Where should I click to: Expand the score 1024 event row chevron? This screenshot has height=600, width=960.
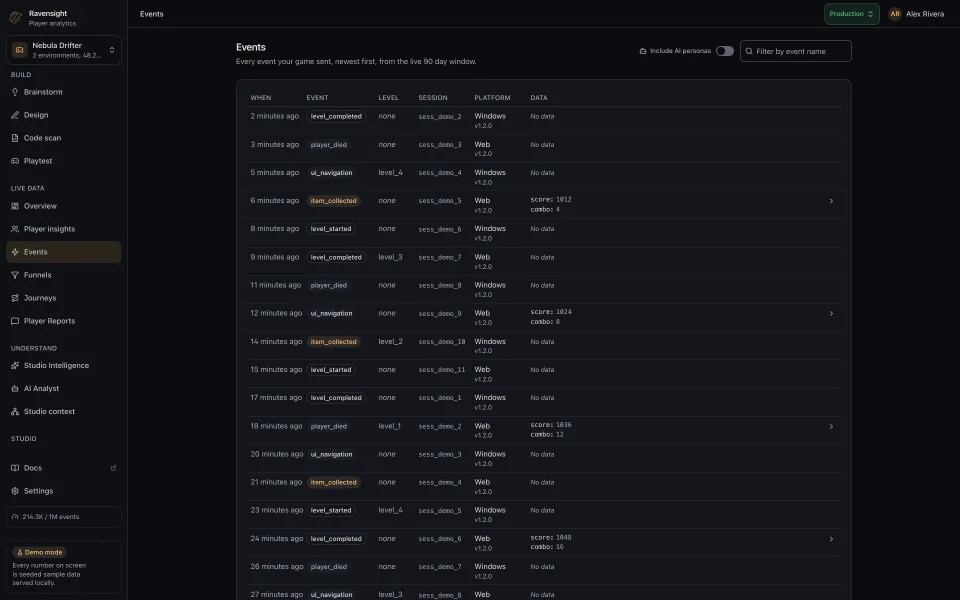(831, 313)
